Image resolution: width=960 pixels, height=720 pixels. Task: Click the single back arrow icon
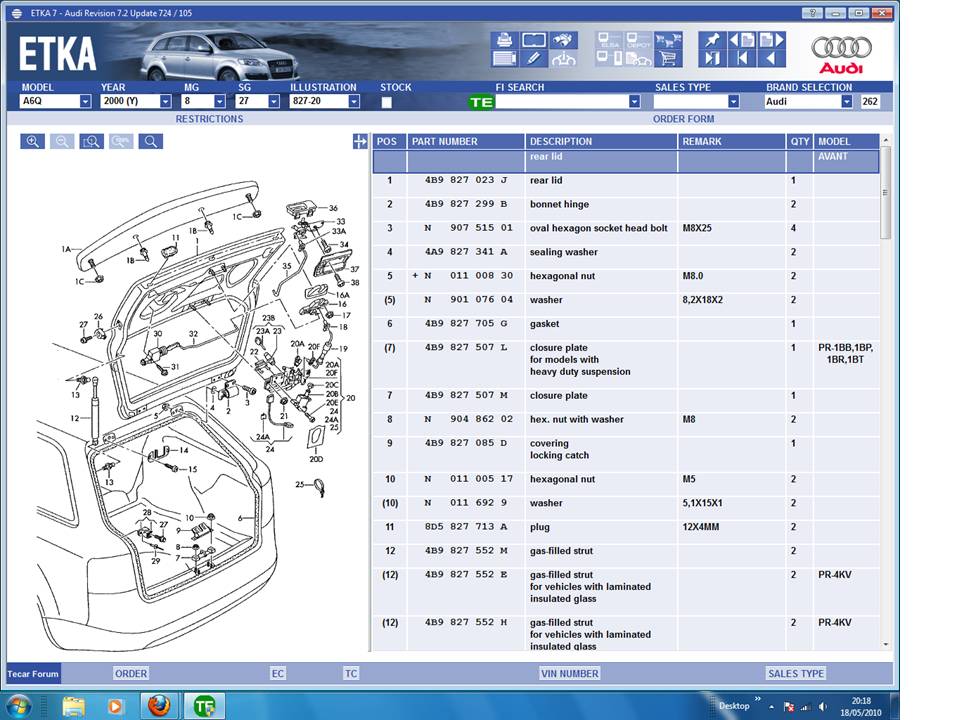pos(771,59)
